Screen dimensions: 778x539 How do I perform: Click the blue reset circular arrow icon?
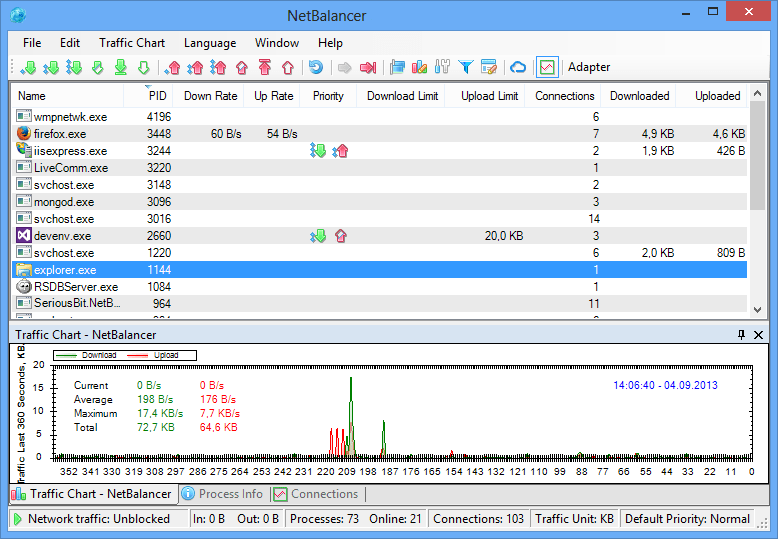click(316, 67)
